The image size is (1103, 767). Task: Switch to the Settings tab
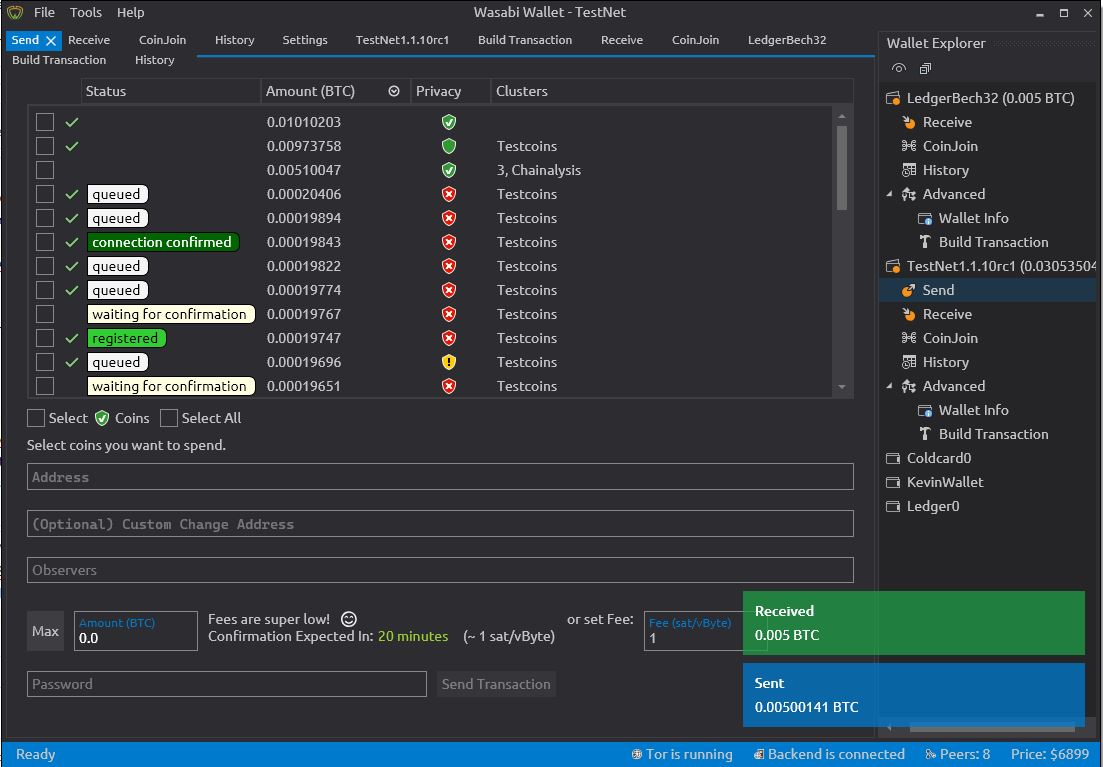[x=305, y=40]
